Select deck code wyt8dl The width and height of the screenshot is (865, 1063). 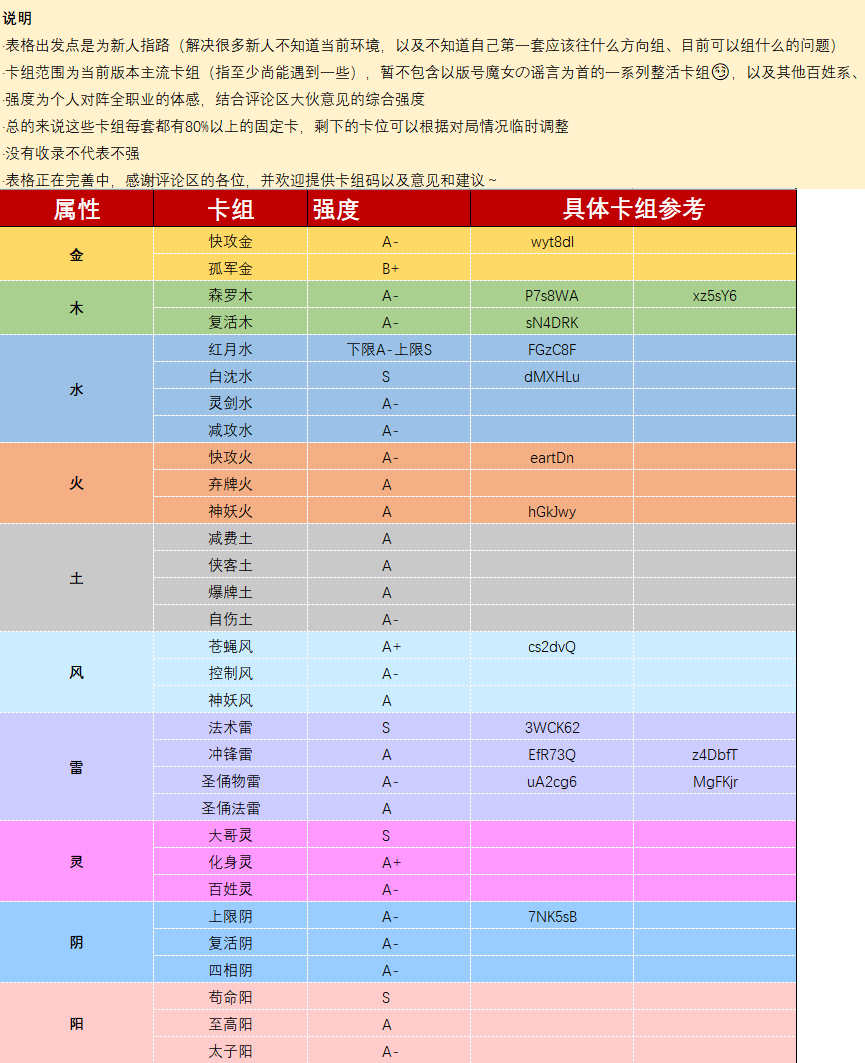pos(552,242)
